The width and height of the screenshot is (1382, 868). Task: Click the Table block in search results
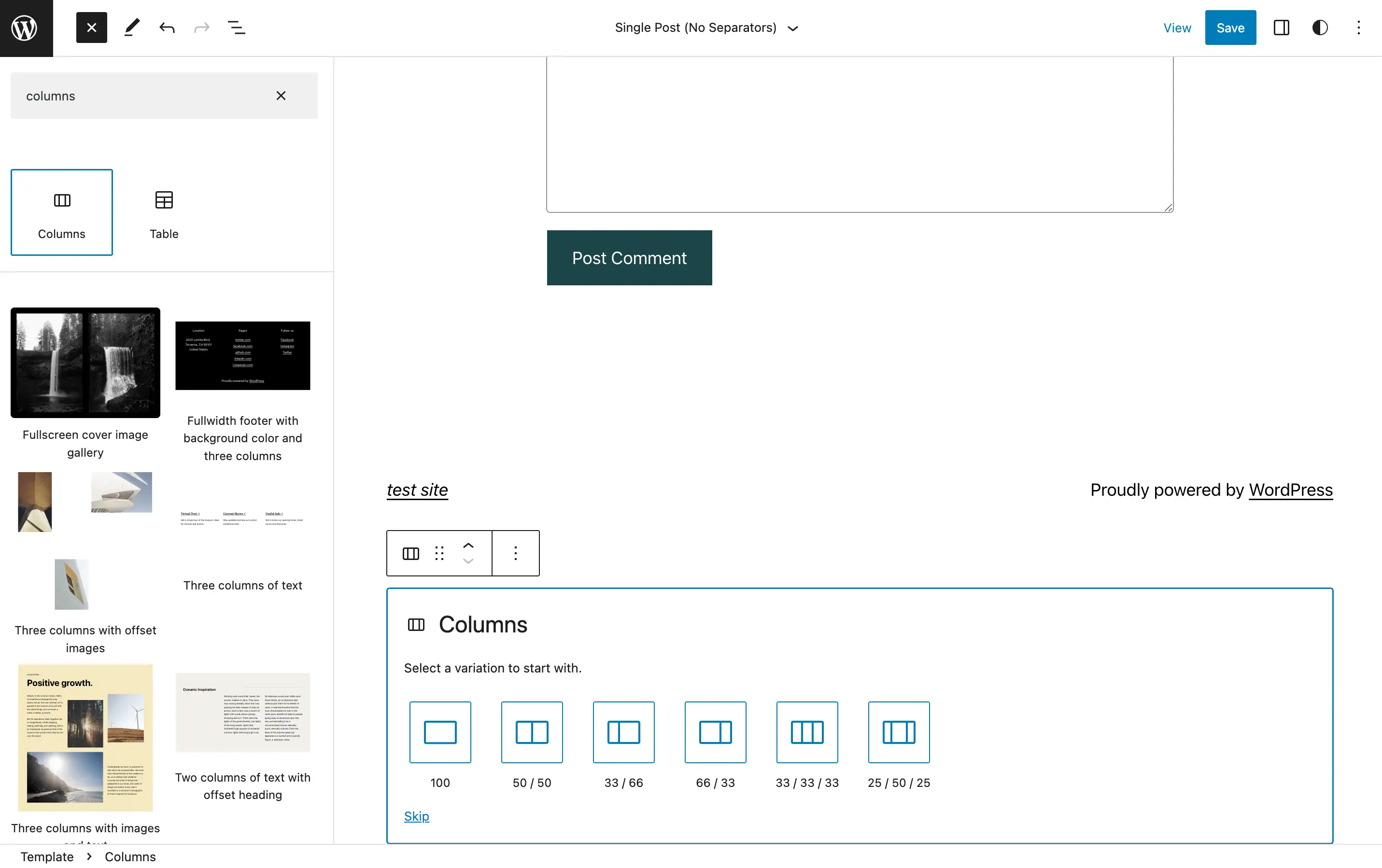pos(163,211)
